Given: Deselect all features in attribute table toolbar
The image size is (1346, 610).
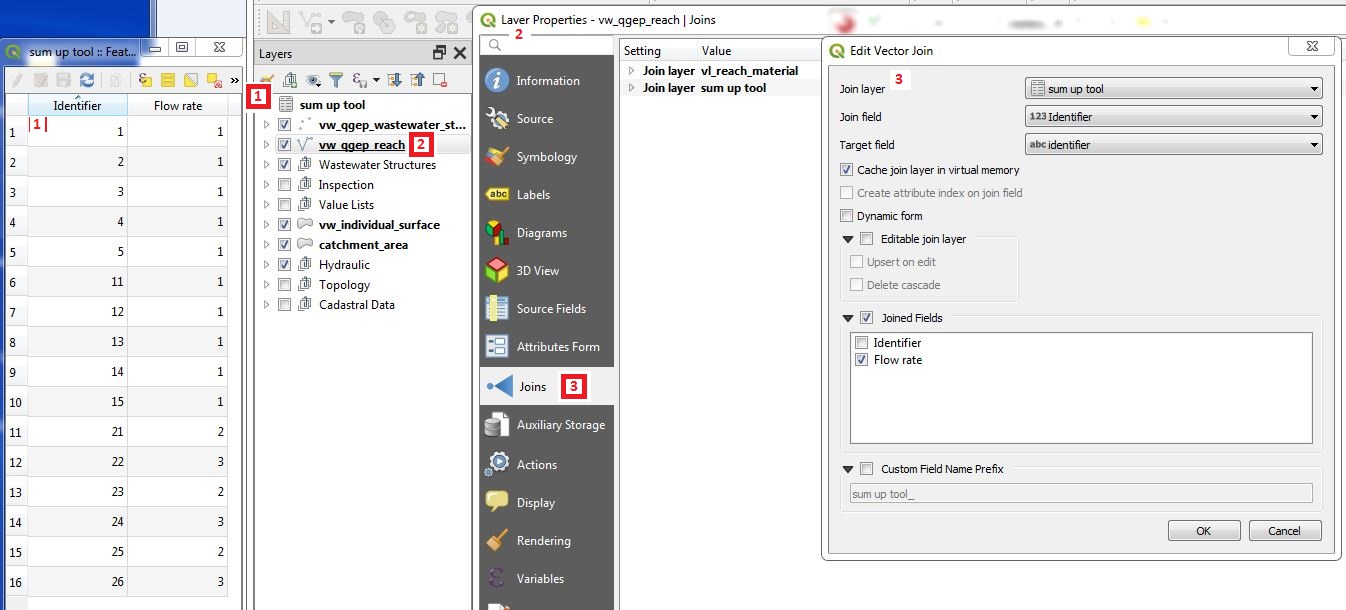Looking at the screenshot, I should tap(214, 80).
